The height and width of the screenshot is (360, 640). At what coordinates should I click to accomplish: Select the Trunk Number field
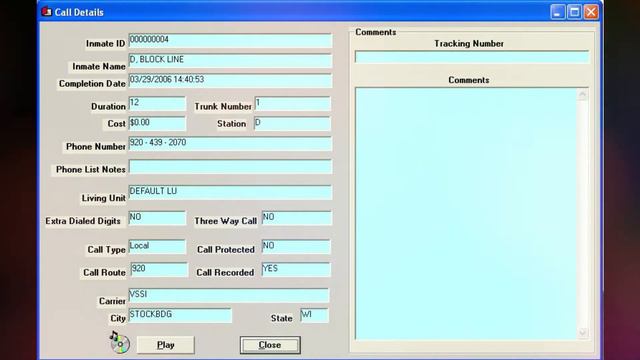tap(292, 103)
